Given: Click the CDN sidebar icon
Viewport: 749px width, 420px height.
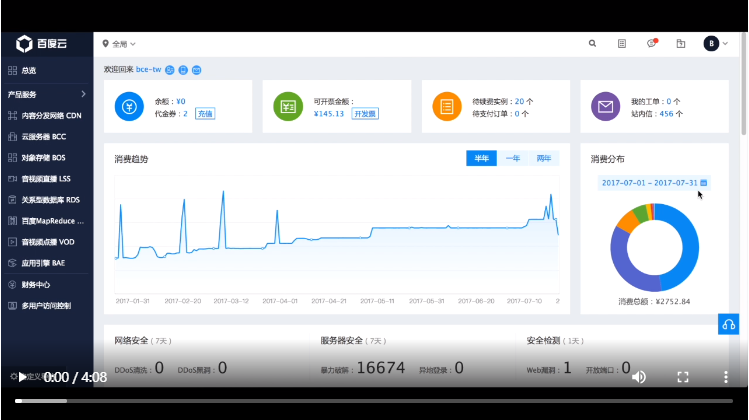Looking at the screenshot, I should coord(12,116).
